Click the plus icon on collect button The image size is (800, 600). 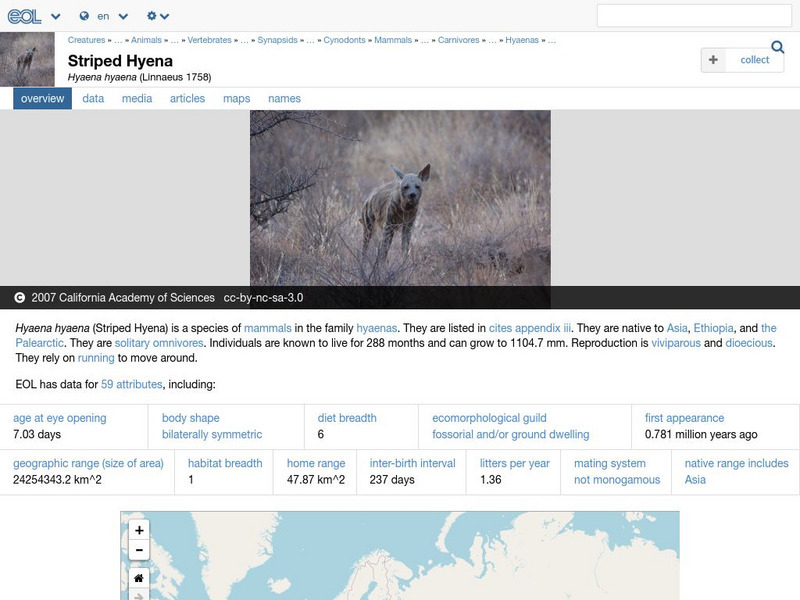[x=713, y=60]
